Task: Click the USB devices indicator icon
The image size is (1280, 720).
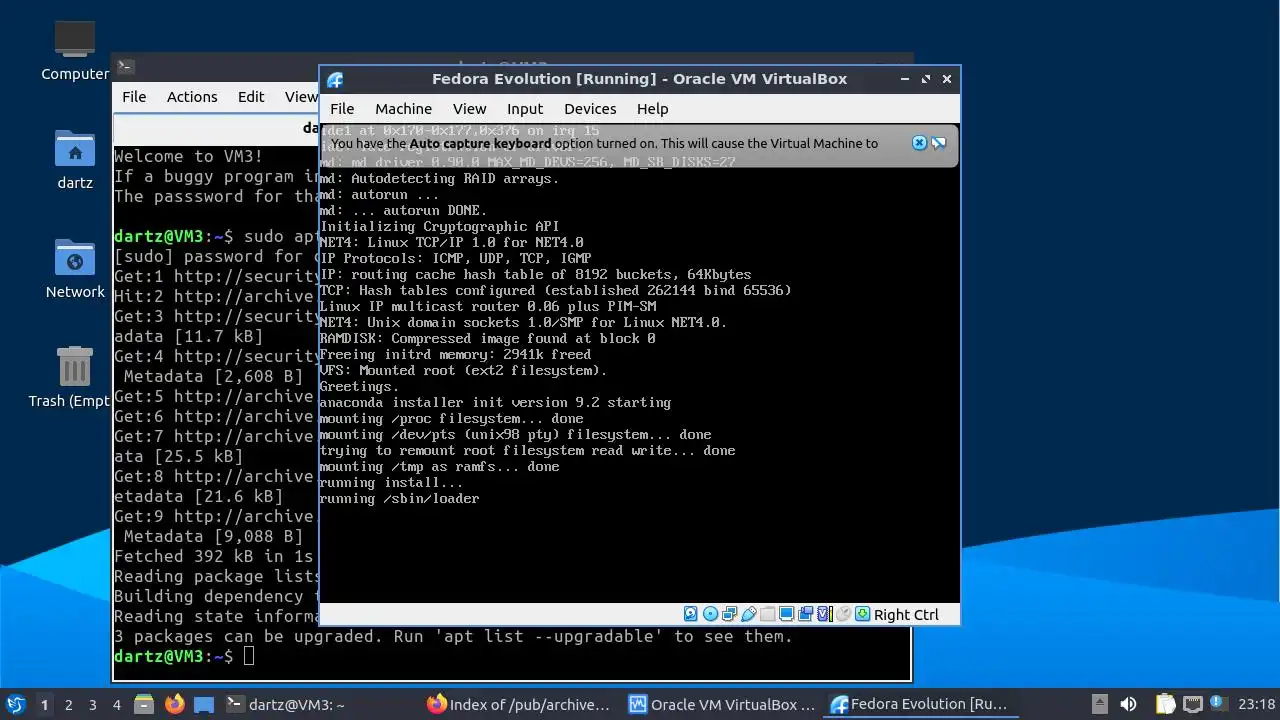Action: coord(748,614)
